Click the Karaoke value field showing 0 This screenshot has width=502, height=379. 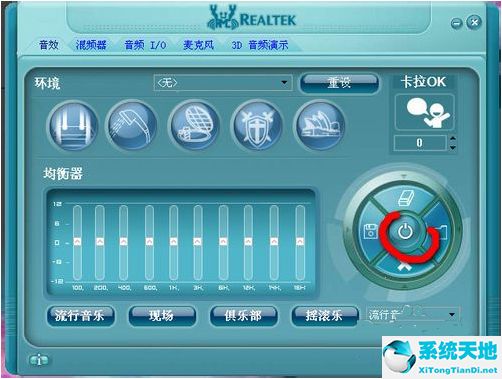point(420,143)
